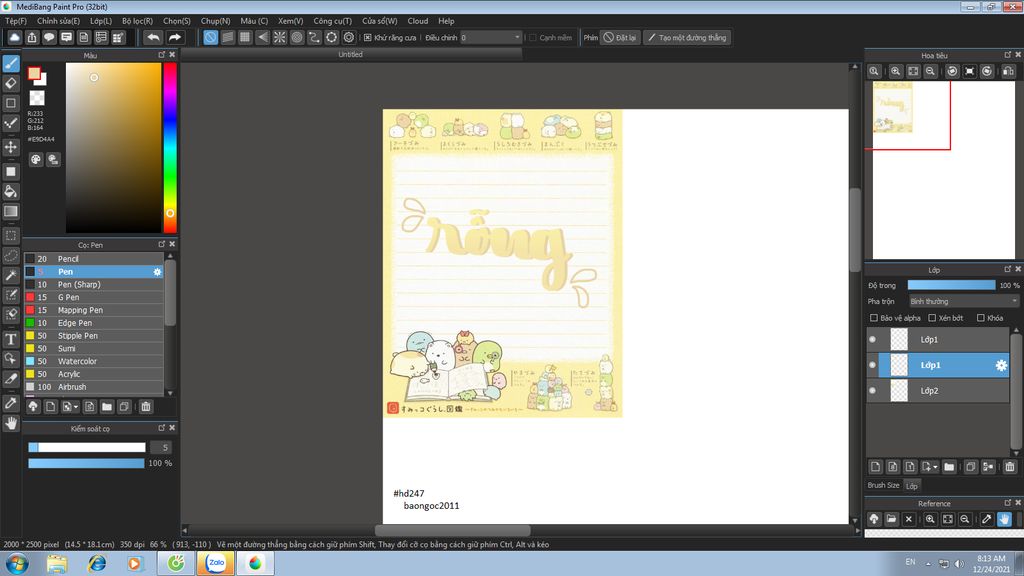This screenshot has height=576, width=1024.
Task: Open settings gear for selected layer Lớp1
Action: point(1000,365)
